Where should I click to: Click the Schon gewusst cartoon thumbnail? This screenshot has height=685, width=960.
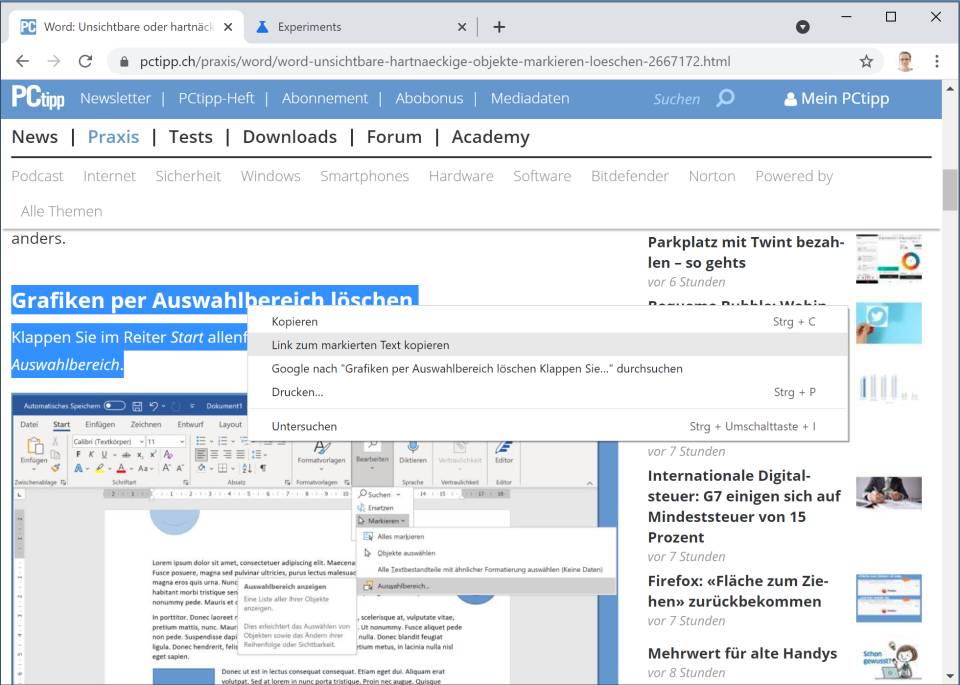(x=888, y=662)
